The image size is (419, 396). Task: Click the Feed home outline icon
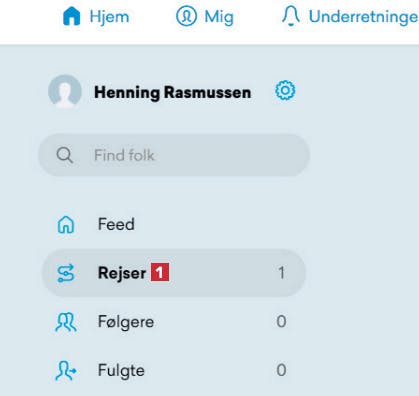pos(66,224)
